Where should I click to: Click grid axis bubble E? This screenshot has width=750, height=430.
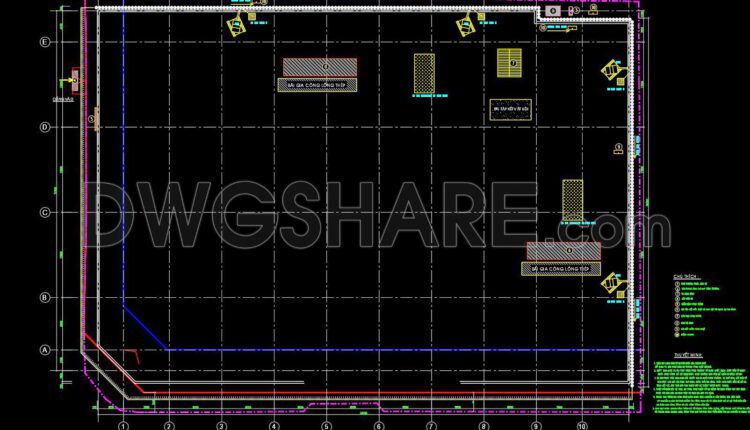(x=44, y=42)
